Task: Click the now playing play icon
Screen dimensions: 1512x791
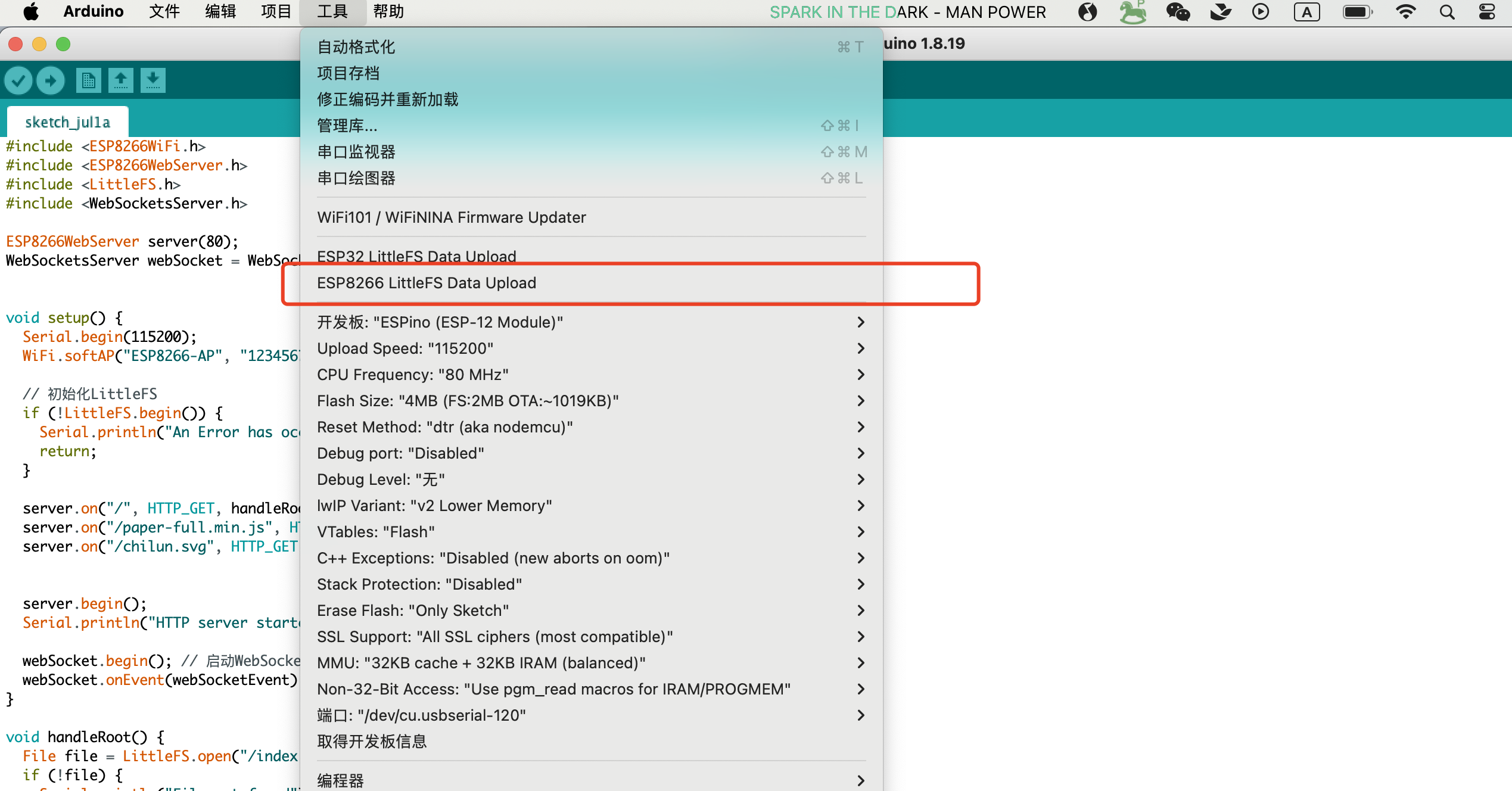Action: pos(1261,12)
